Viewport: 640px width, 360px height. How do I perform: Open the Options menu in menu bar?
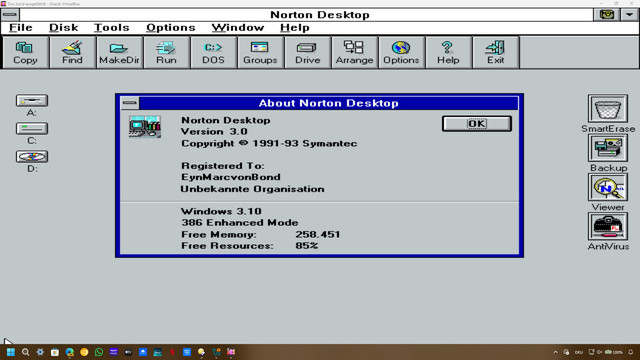click(171, 28)
